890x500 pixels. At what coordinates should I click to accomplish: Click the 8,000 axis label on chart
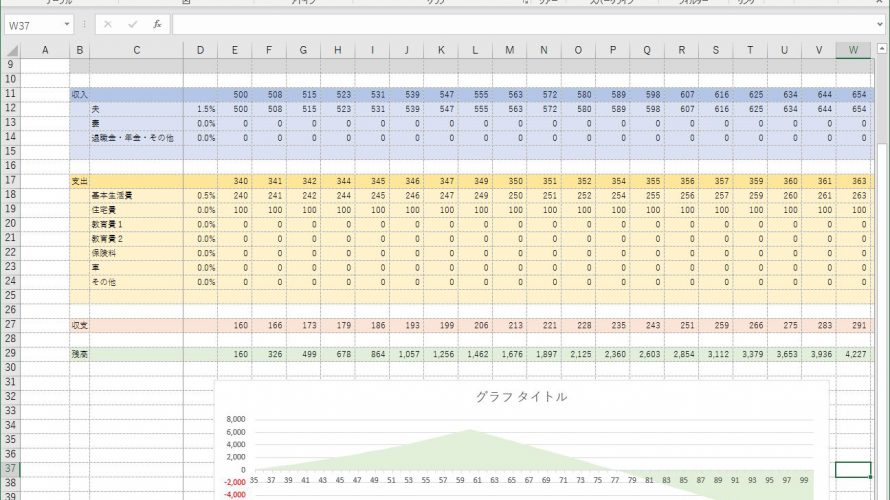click(236, 419)
